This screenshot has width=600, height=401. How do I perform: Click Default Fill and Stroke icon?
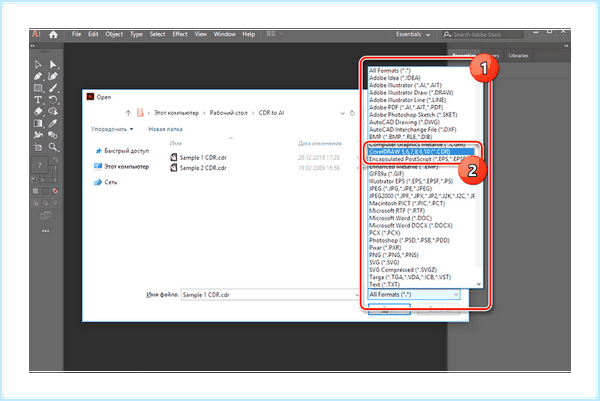pyautogui.click(x=34, y=179)
